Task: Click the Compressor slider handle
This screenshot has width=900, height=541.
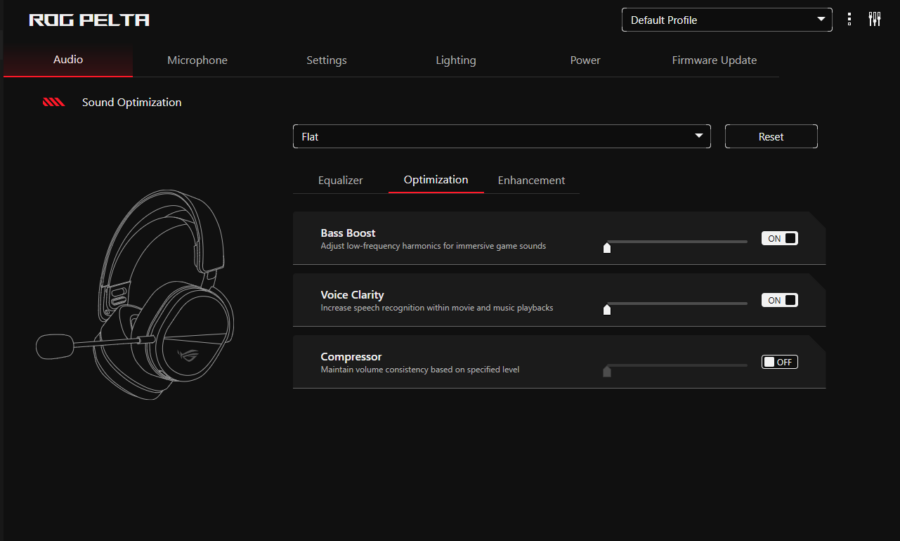Action: (x=607, y=372)
